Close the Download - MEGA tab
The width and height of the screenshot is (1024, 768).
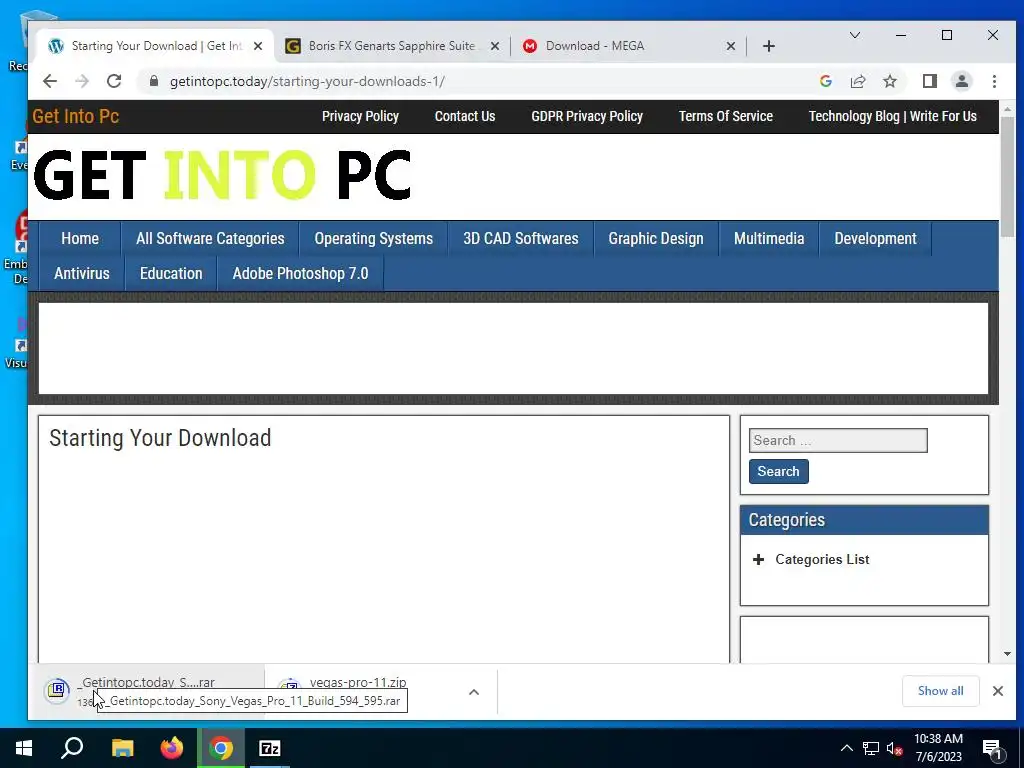(731, 46)
